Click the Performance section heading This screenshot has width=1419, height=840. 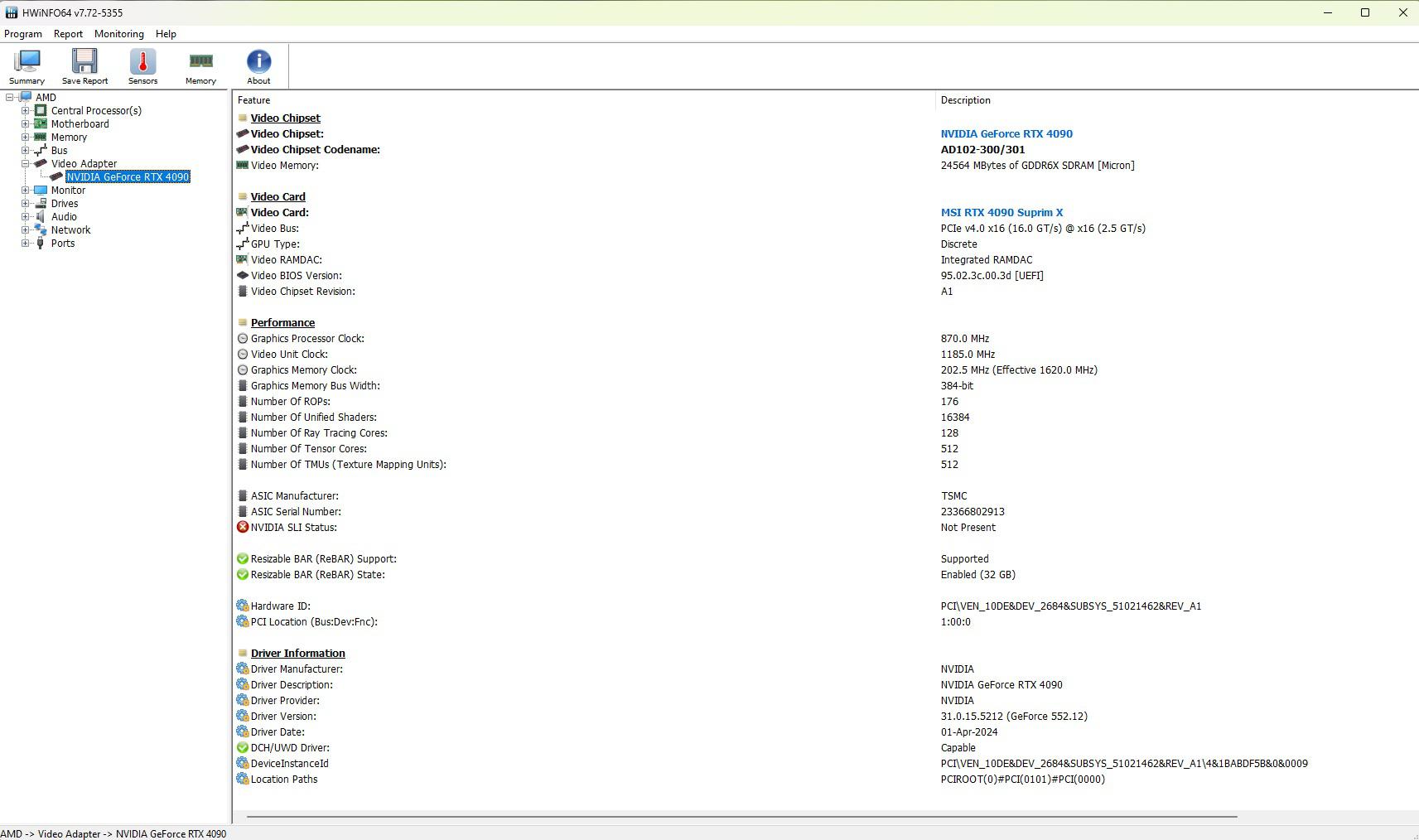pyautogui.click(x=282, y=322)
